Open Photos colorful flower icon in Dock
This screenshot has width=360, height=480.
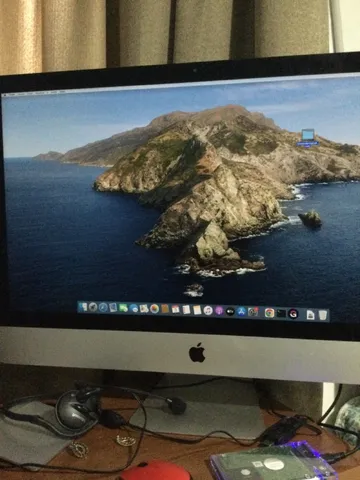pyautogui.click(x=154, y=309)
